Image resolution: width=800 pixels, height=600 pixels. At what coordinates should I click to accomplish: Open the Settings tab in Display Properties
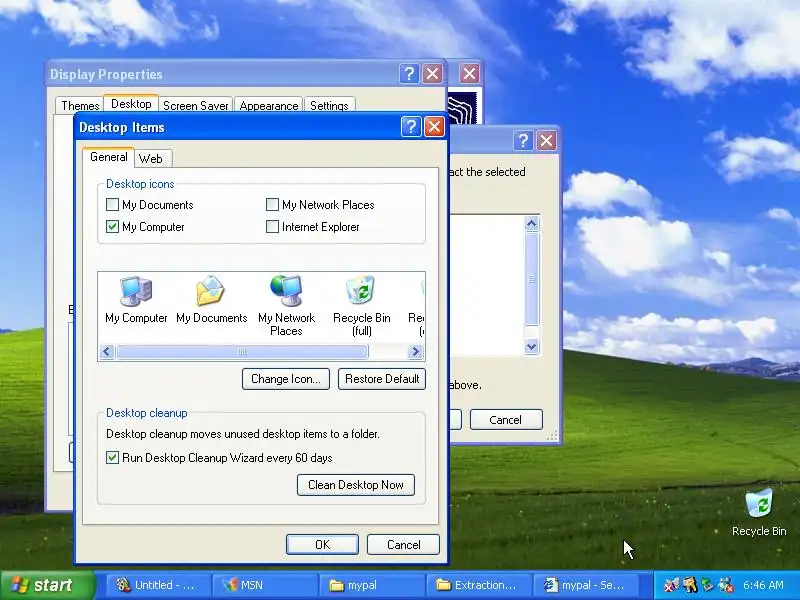[x=329, y=106]
